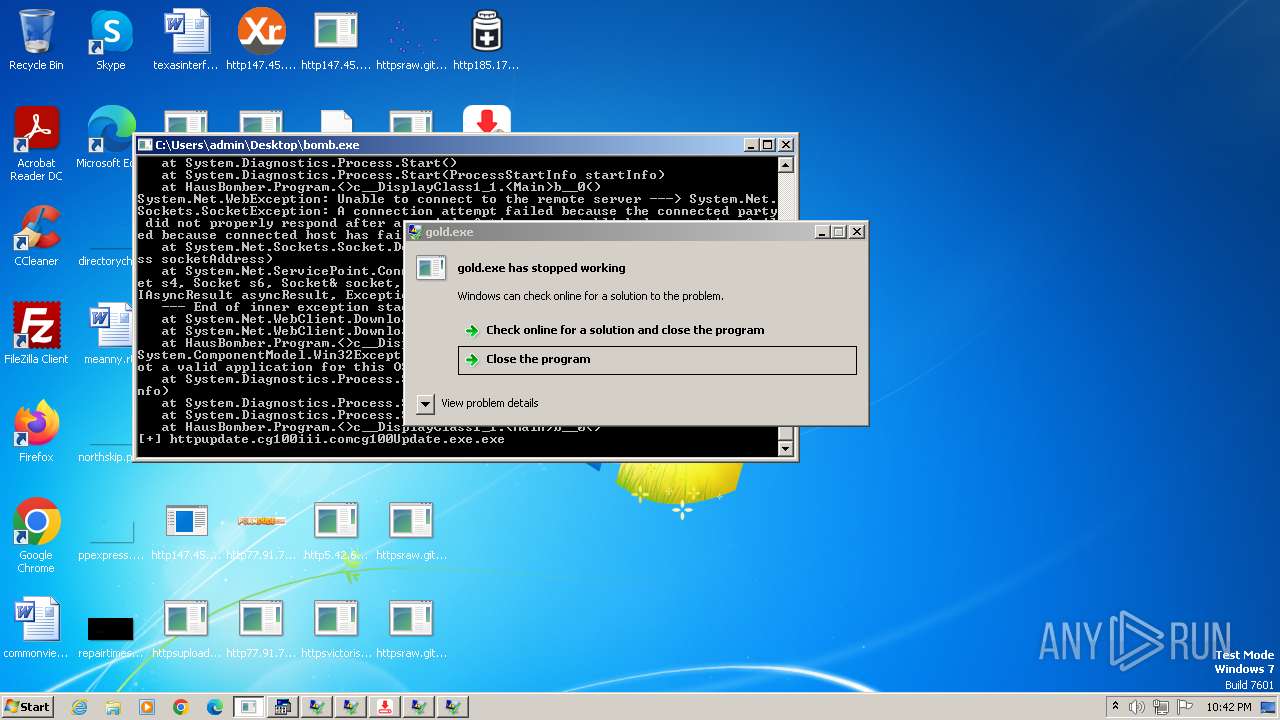Open Windows Media Player from taskbar

147,707
